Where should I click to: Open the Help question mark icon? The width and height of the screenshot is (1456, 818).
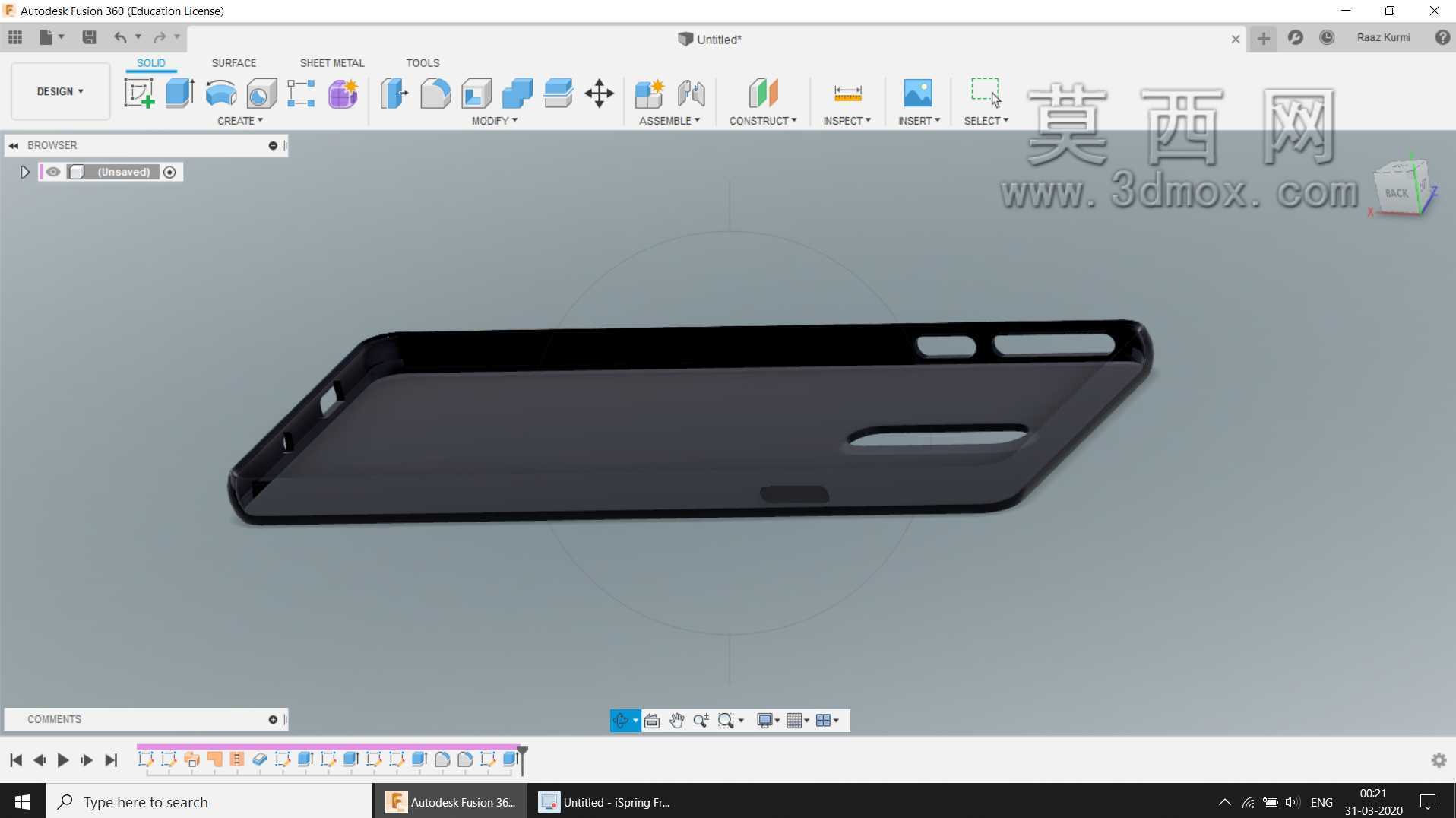tap(1442, 37)
